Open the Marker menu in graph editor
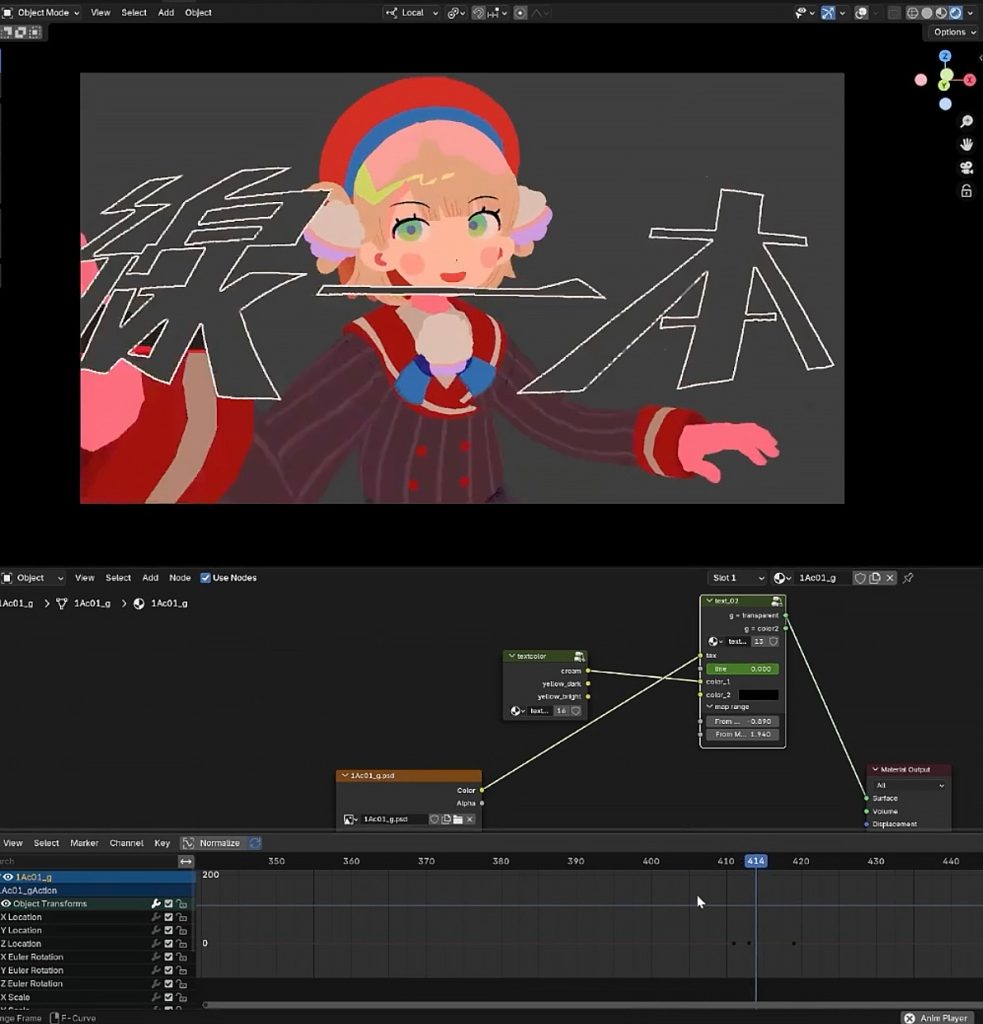The width and height of the screenshot is (983, 1024). [84, 843]
